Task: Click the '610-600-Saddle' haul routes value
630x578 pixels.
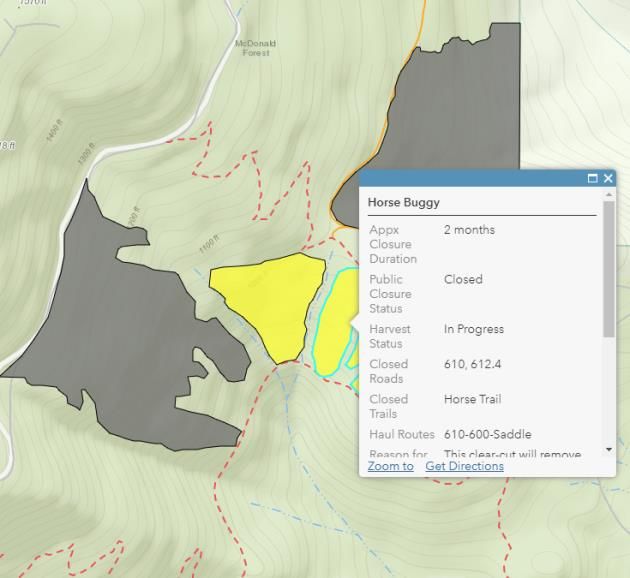Action: (x=487, y=434)
